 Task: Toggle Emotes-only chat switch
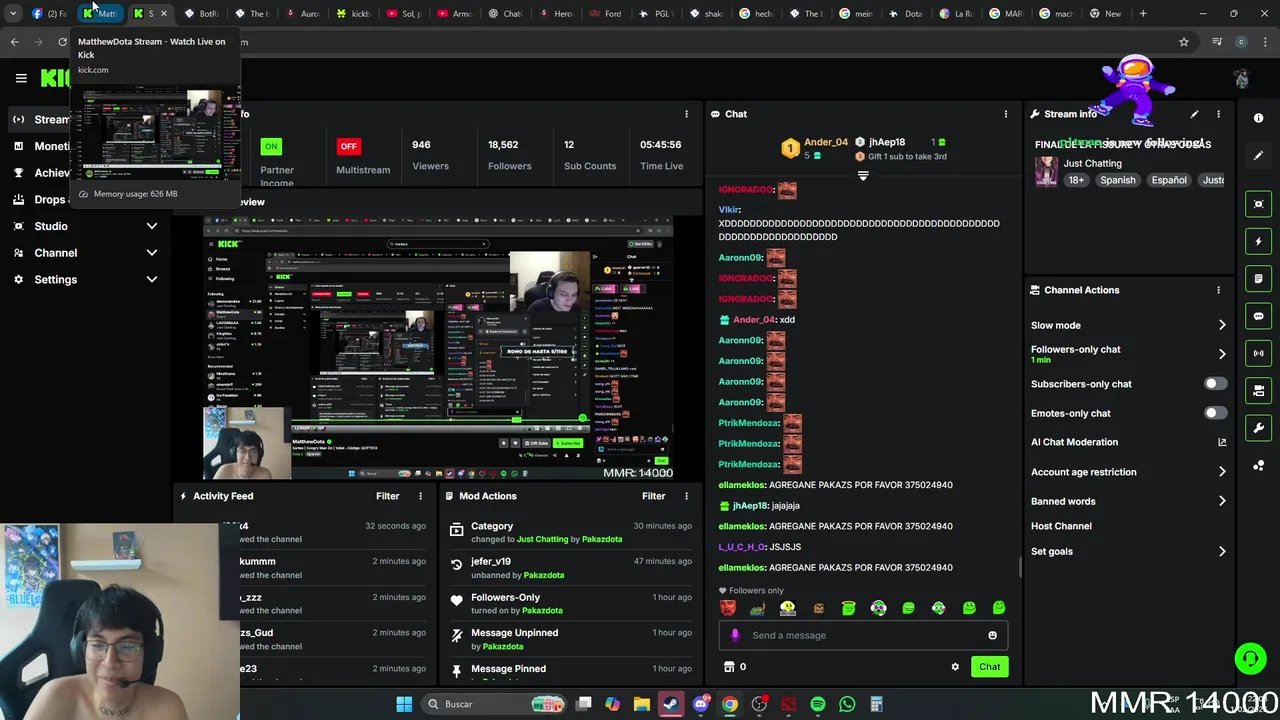(x=1215, y=413)
